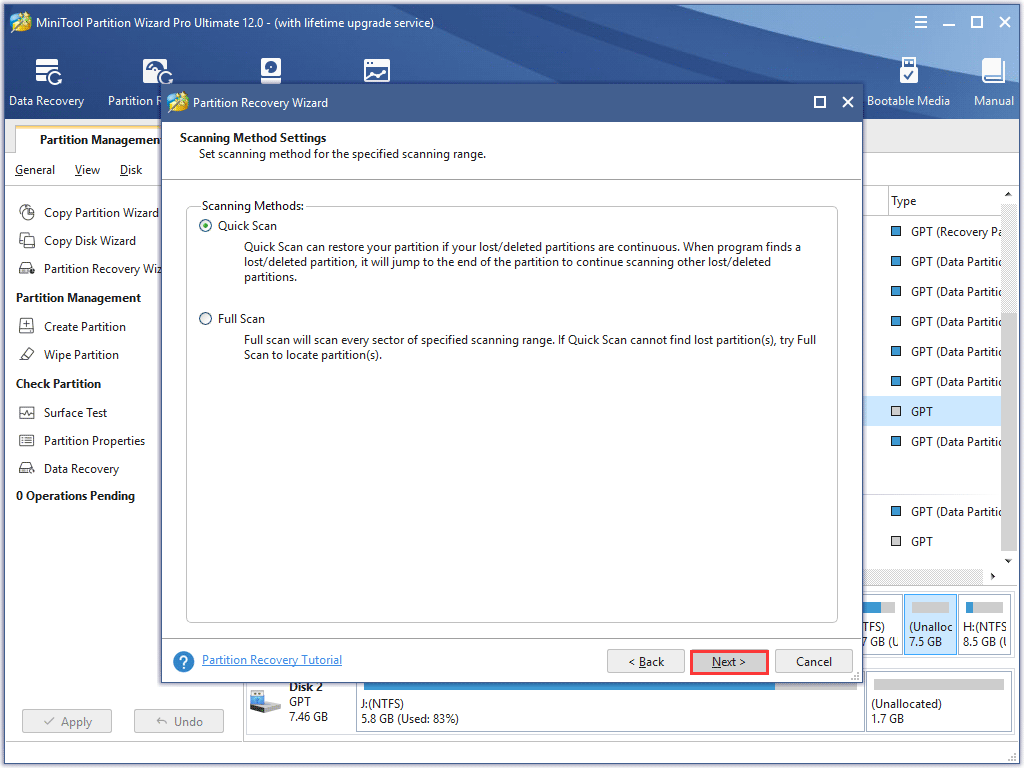Click the Partition Recovery toolbar icon
This screenshot has width=1024, height=768.
click(157, 72)
